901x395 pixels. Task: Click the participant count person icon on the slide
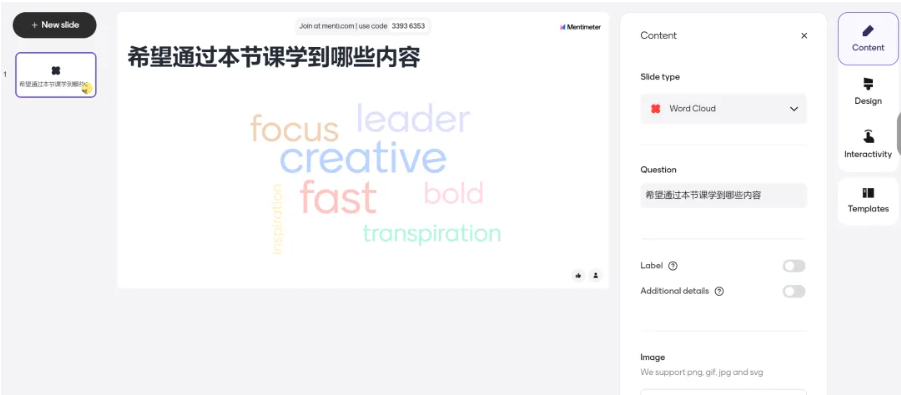(x=595, y=276)
